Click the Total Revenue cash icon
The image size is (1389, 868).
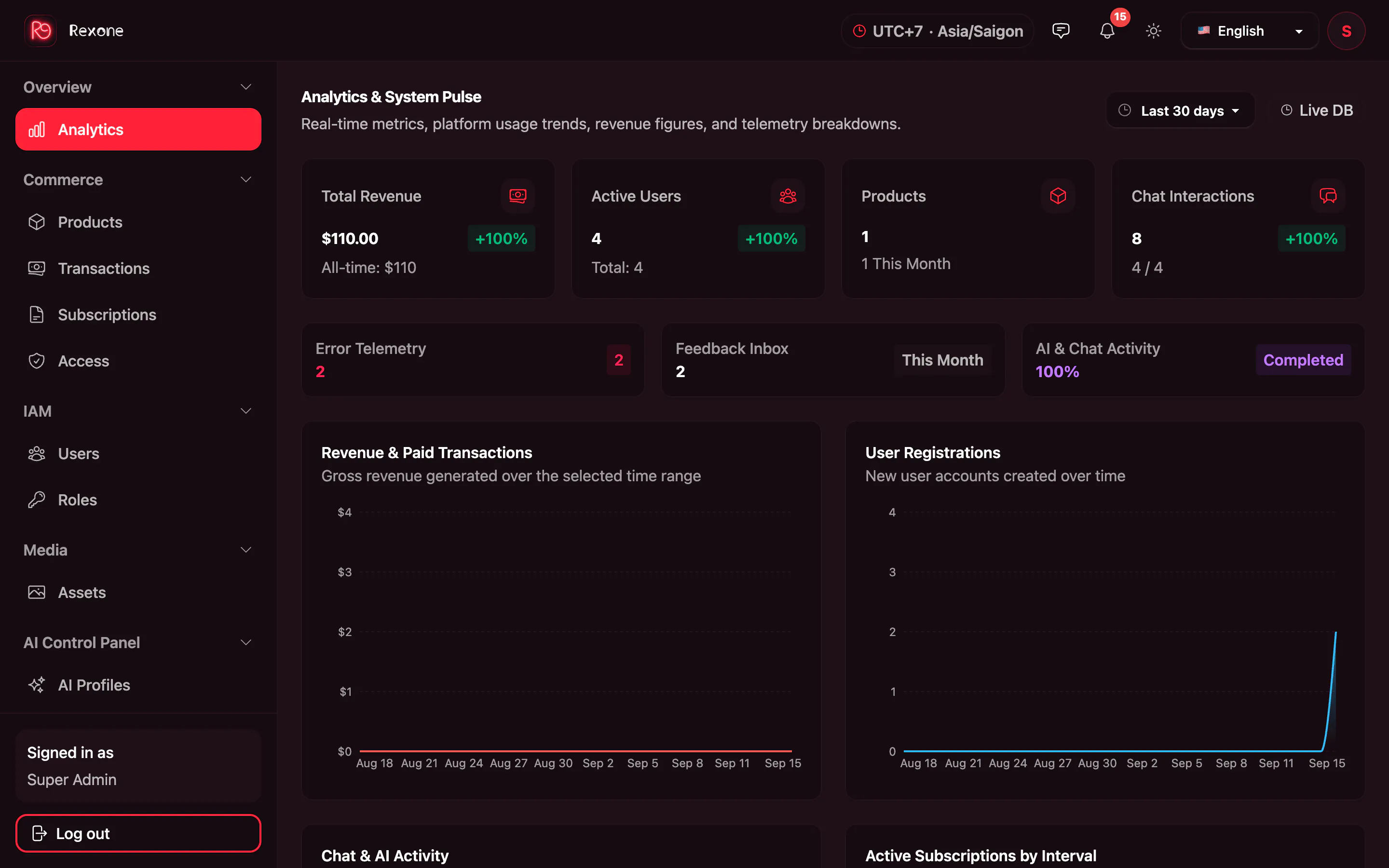coord(517,196)
